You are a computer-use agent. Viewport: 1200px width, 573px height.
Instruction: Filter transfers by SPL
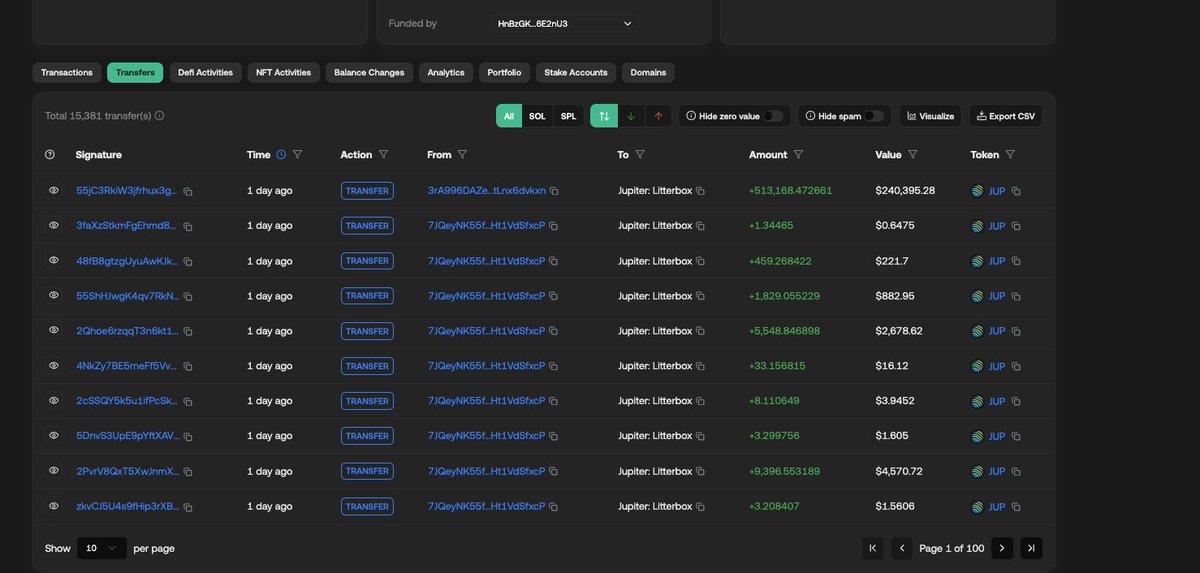pos(568,116)
